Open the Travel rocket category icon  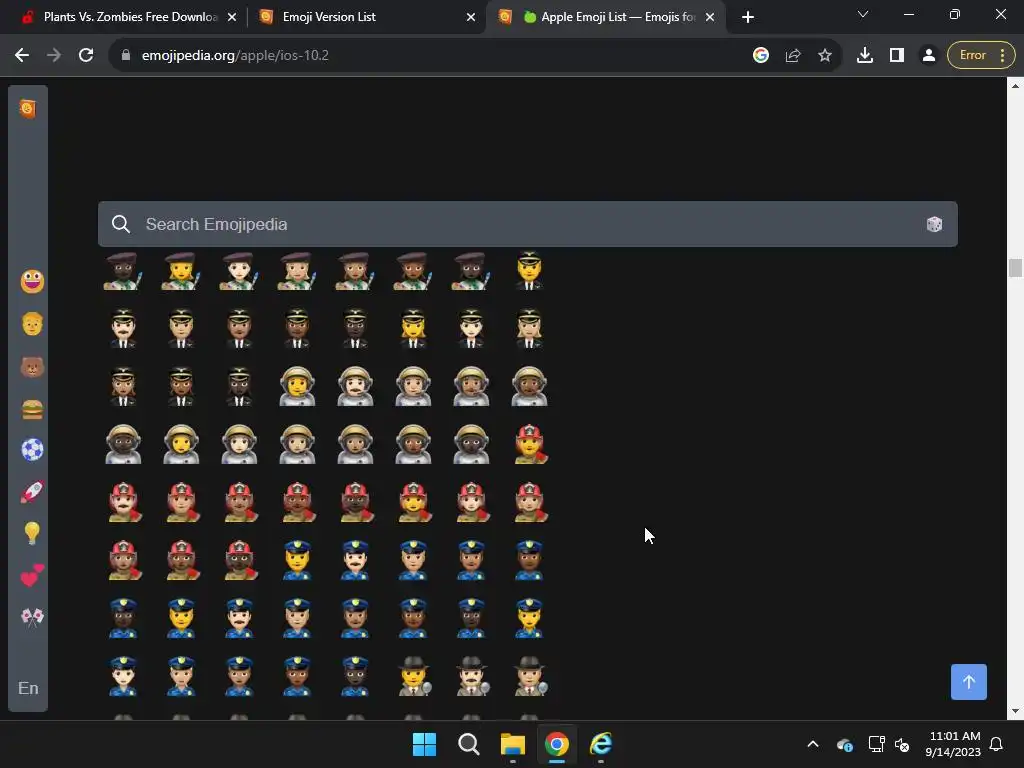point(32,492)
